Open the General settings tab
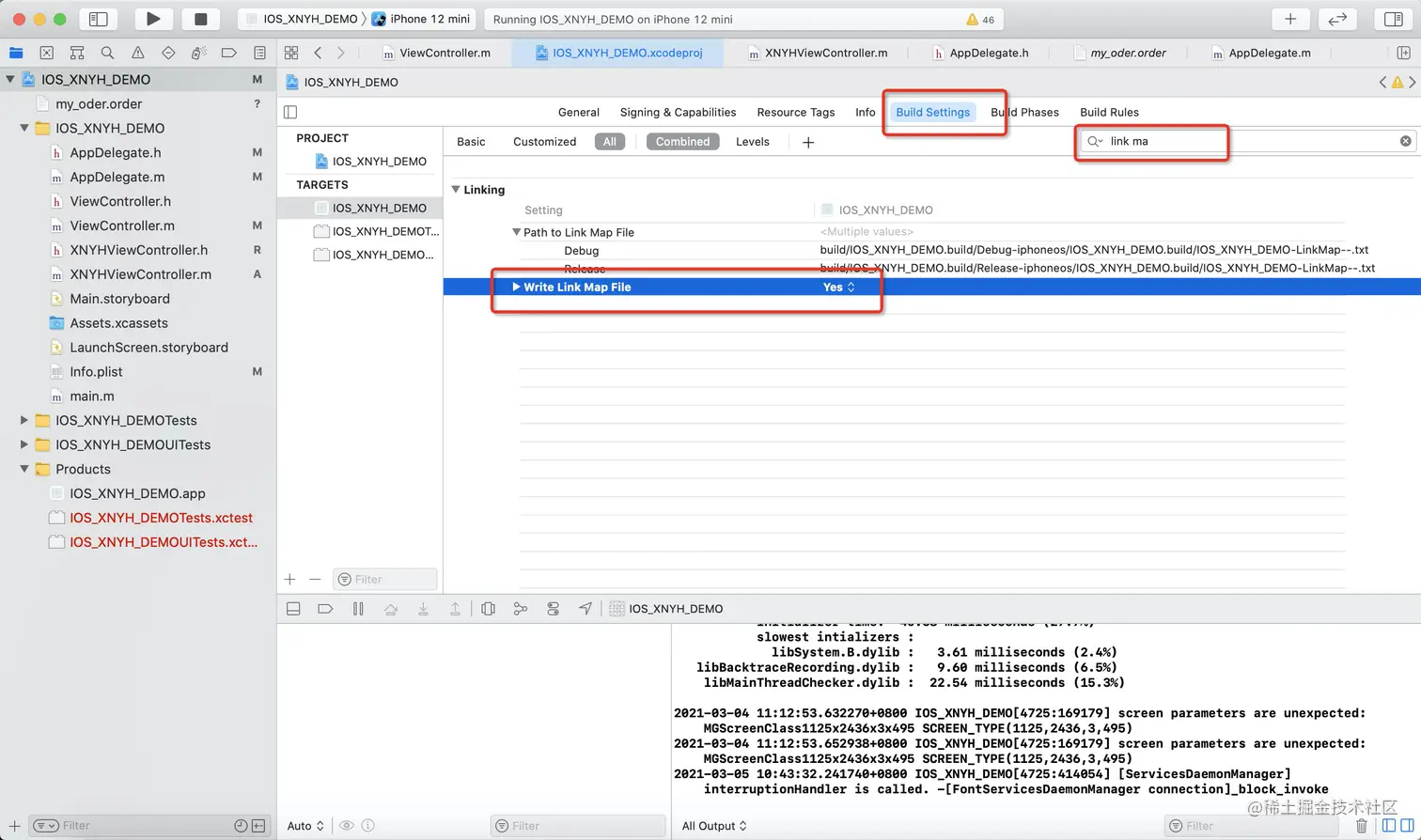 [x=578, y=112]
